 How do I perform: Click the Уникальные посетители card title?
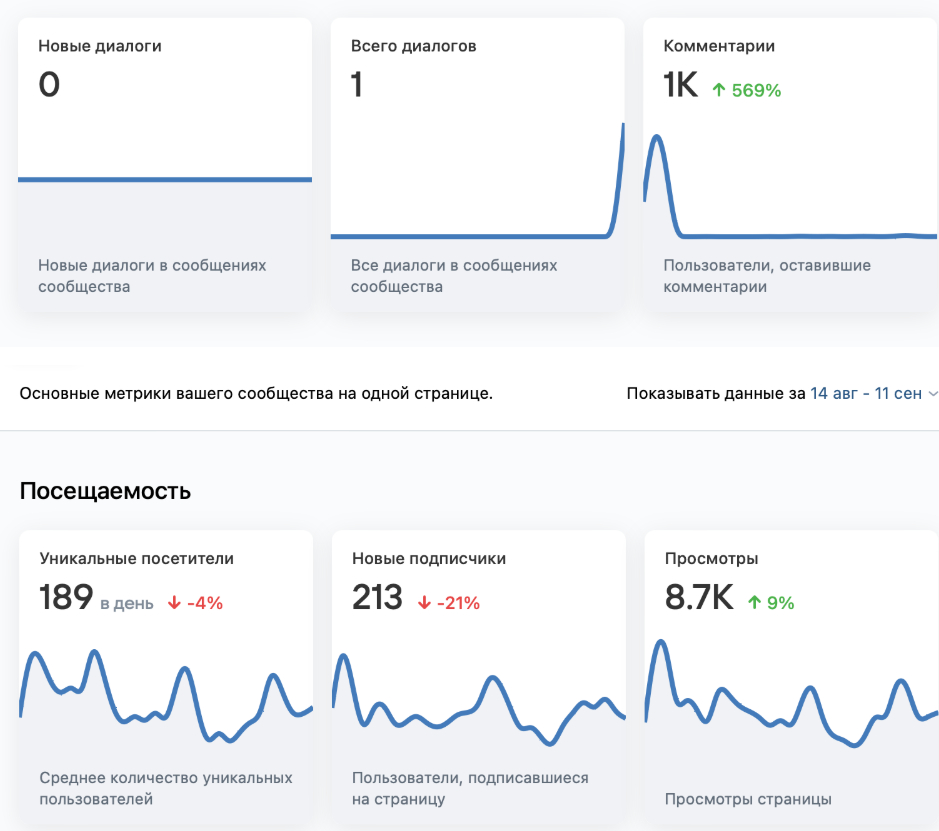(x=136, y=558)
